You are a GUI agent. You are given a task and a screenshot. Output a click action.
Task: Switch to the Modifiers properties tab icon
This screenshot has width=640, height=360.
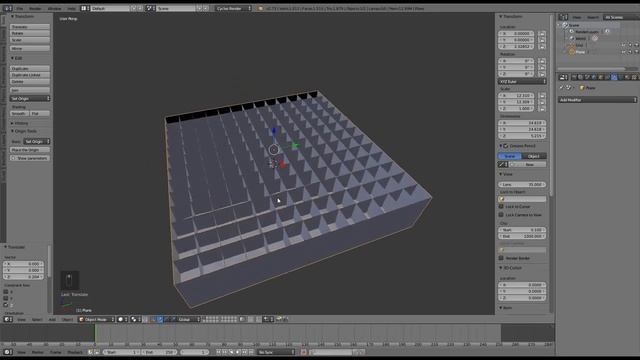pyautogui.click(x=614, y=78)
